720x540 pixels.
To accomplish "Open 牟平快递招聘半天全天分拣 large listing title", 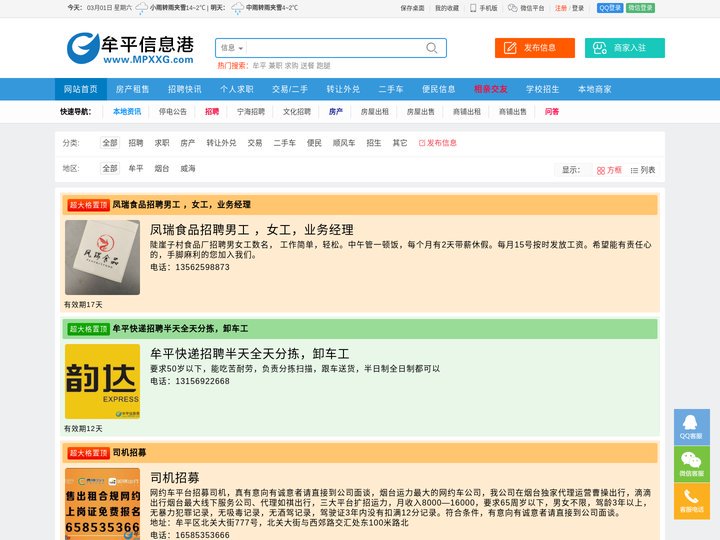I will pos(249,354).
